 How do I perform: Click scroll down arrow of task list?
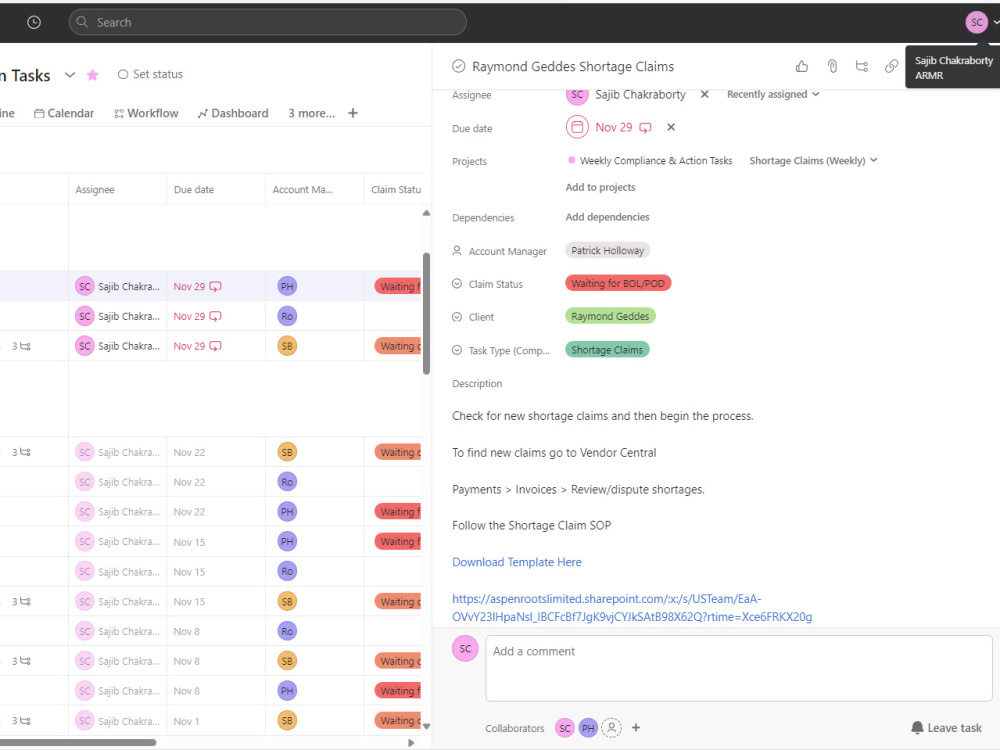[426, 726]
